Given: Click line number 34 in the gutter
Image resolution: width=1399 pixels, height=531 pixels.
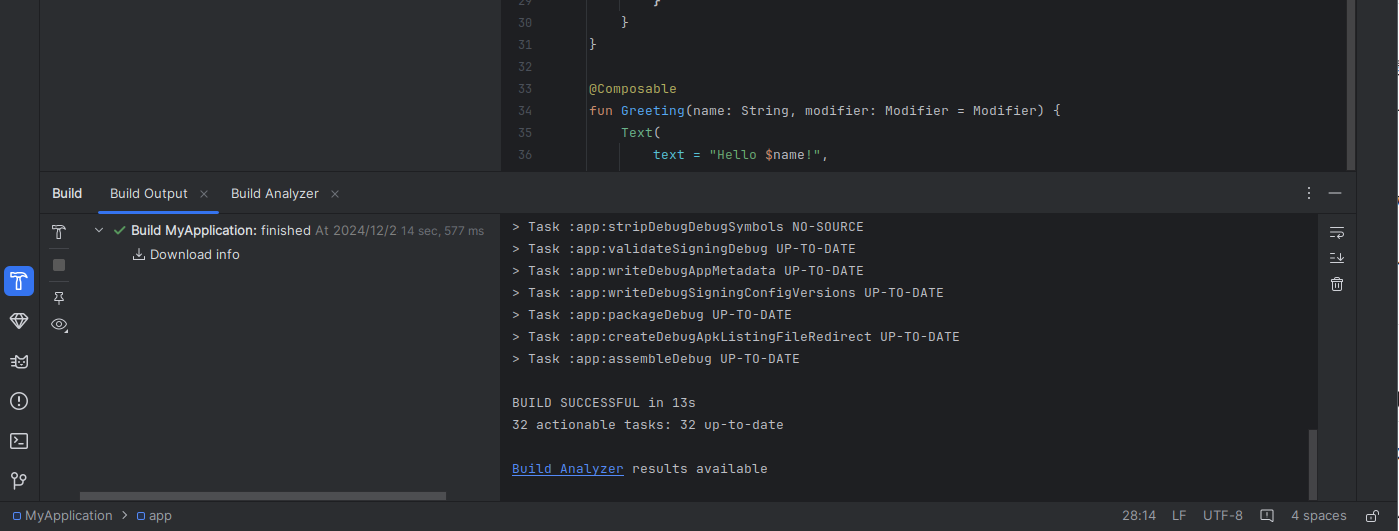Looking at the screenshot, I should 525,111.
